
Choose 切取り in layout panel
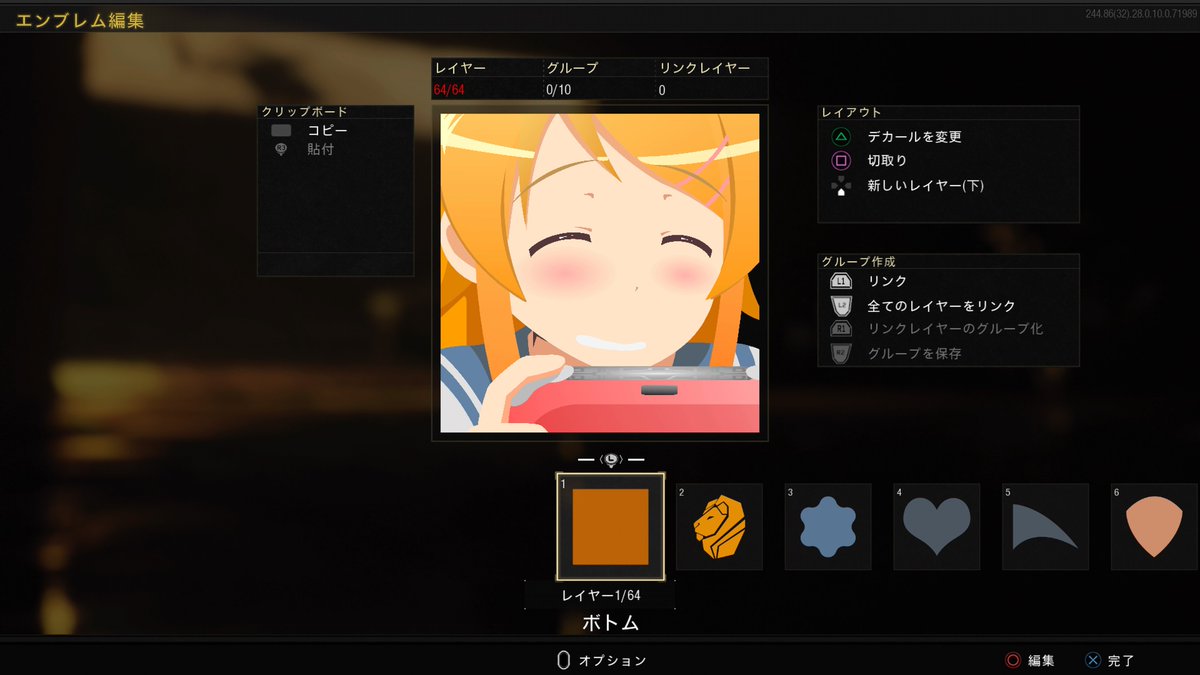[x=888, y=160]
